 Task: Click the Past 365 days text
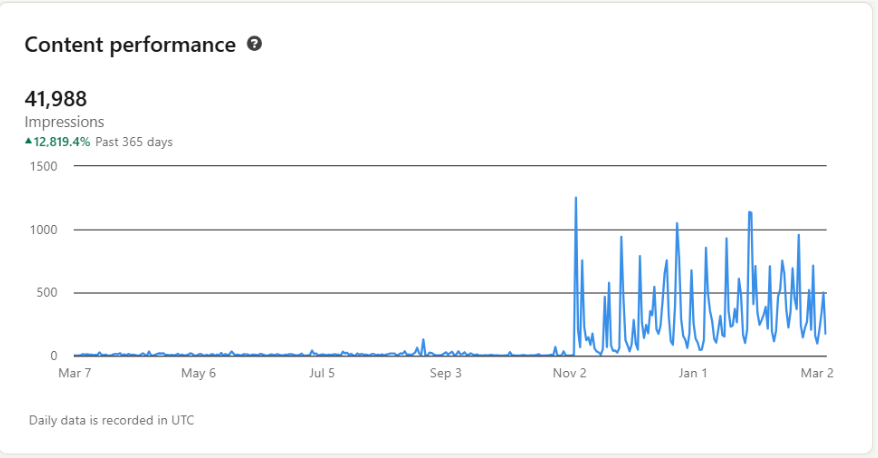134,142
